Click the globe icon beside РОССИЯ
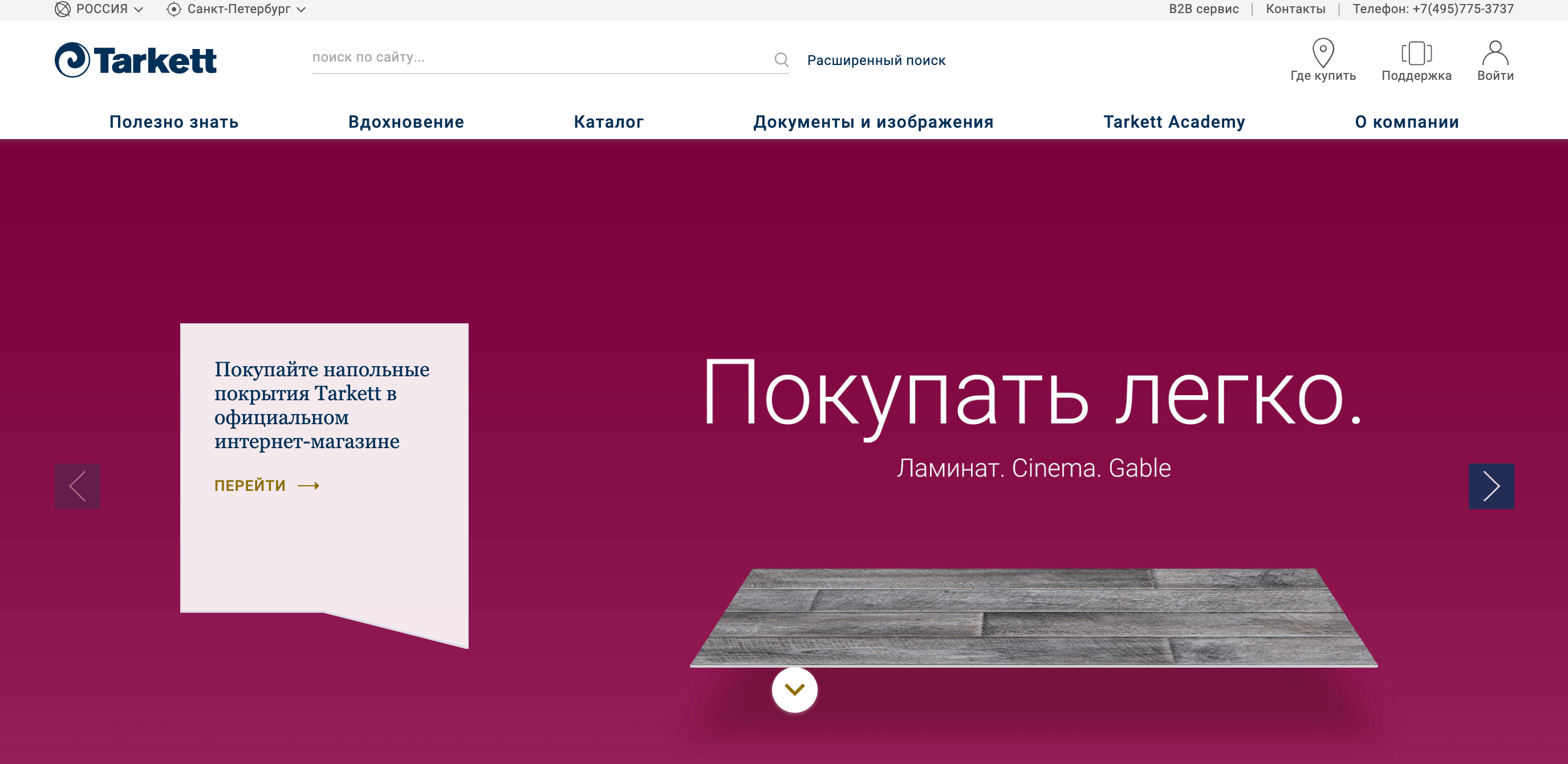Image resolution: width=1568 pixels, height=764 pixels. point(62,9)
